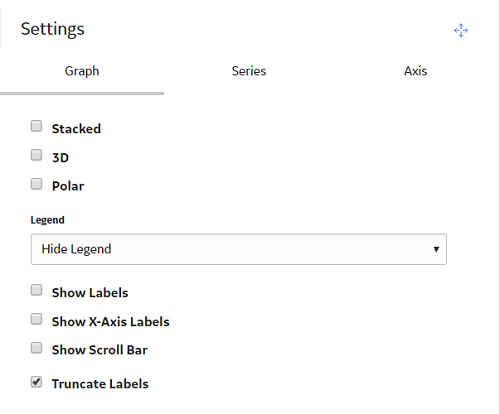Click the Show Scroll Bar label text
The height and width of the screenshot is (414, 500).
pyautogui.click(x=100, y=350)
